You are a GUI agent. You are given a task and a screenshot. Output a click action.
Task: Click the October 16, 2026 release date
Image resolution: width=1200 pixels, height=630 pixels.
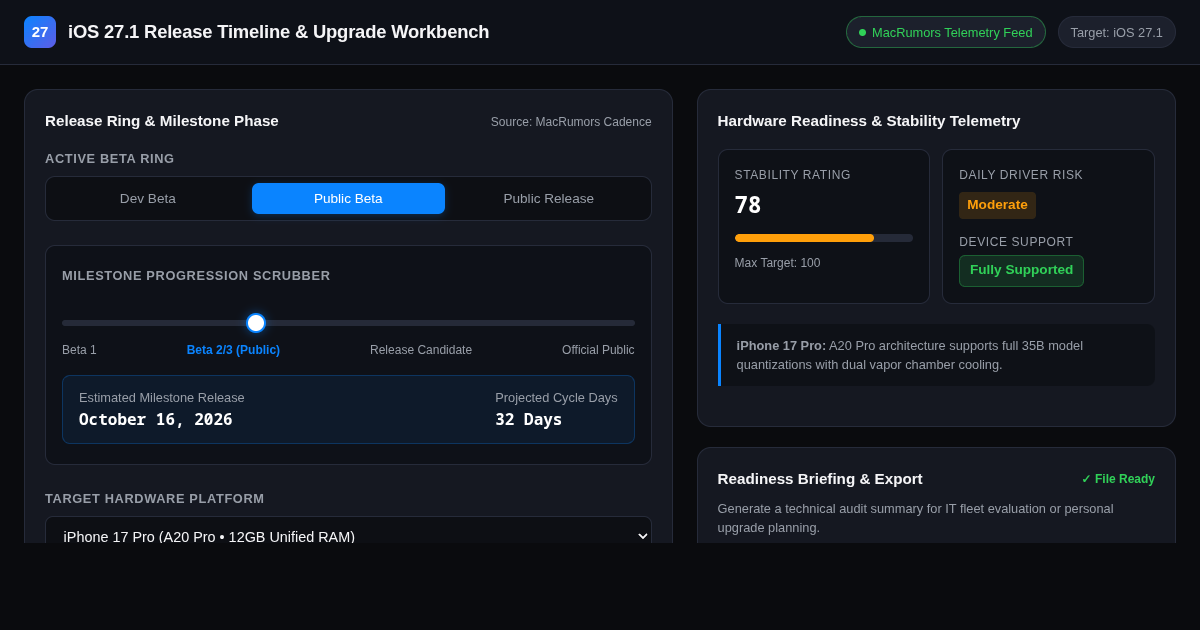coord(156,419)
